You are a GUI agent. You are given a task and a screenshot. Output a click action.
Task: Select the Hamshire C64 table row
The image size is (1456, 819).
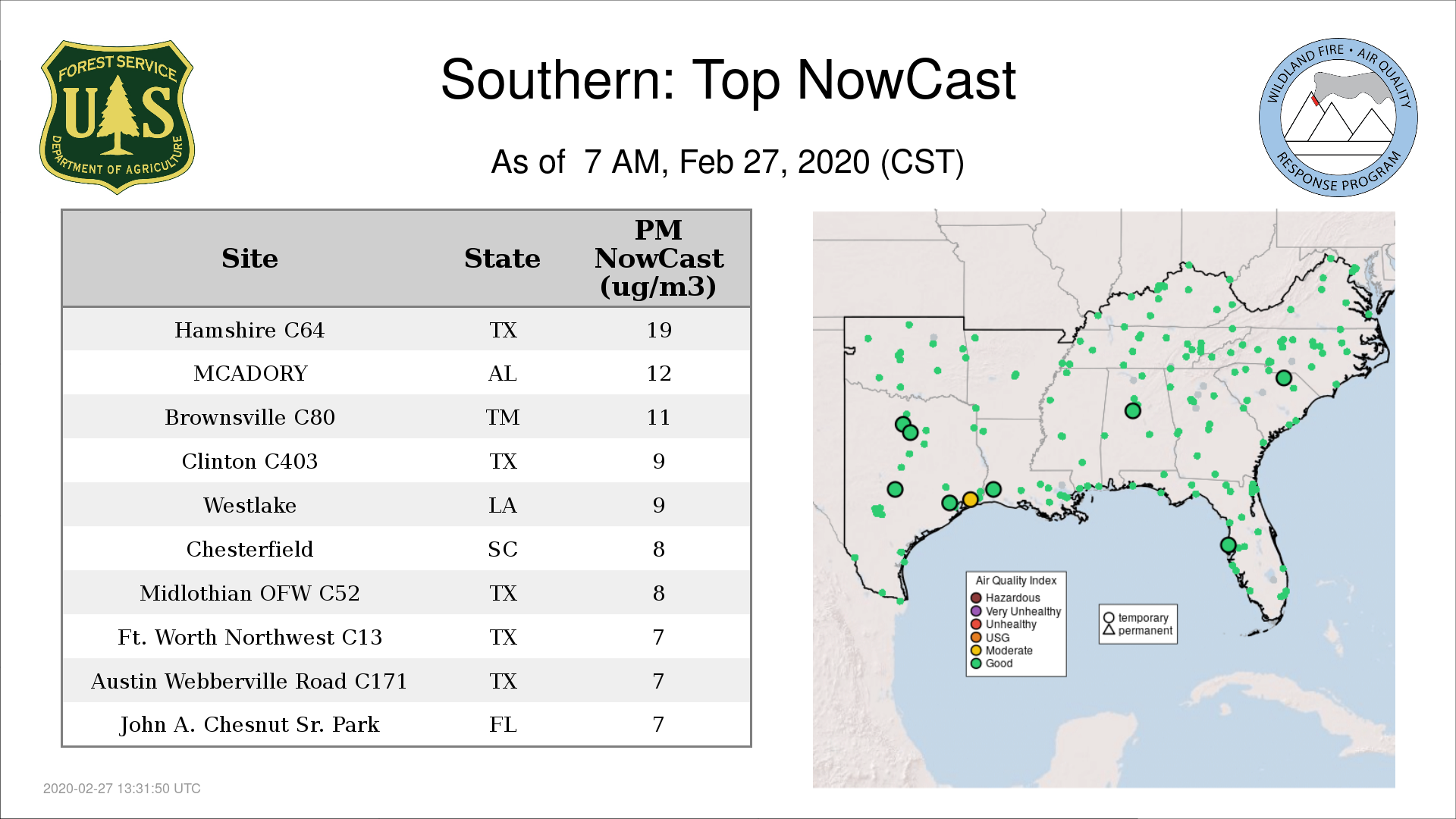point(406,330)
